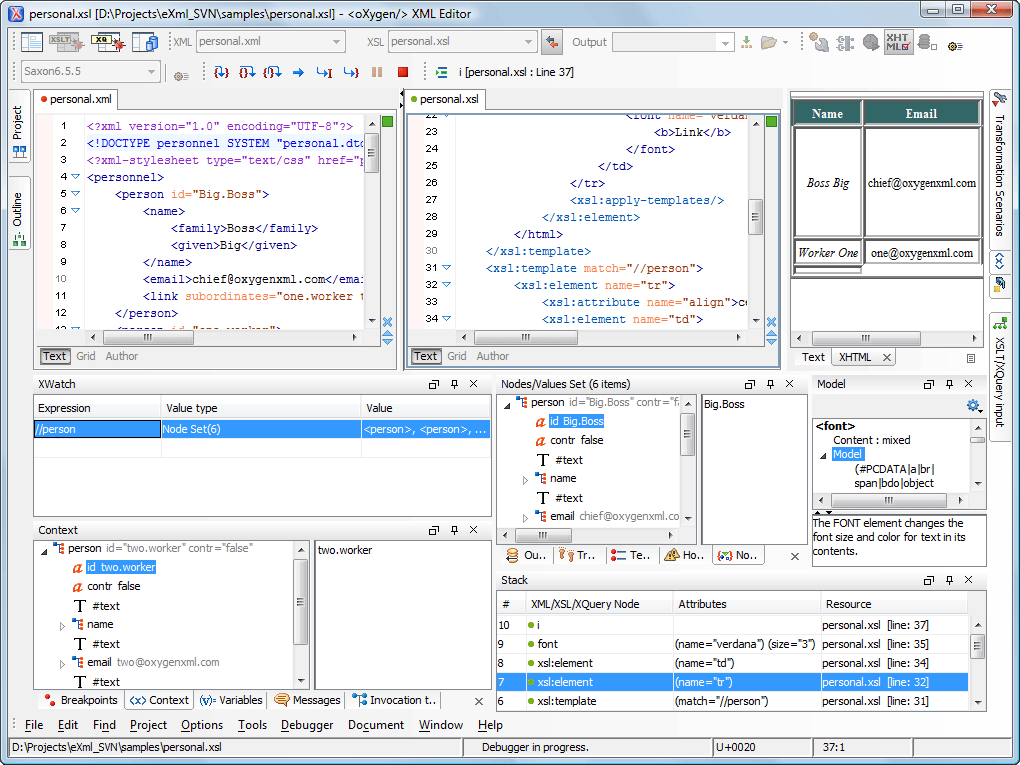Switch personal.xml editor to Grid mode
1020x765 pixels.
coord(85,356)
